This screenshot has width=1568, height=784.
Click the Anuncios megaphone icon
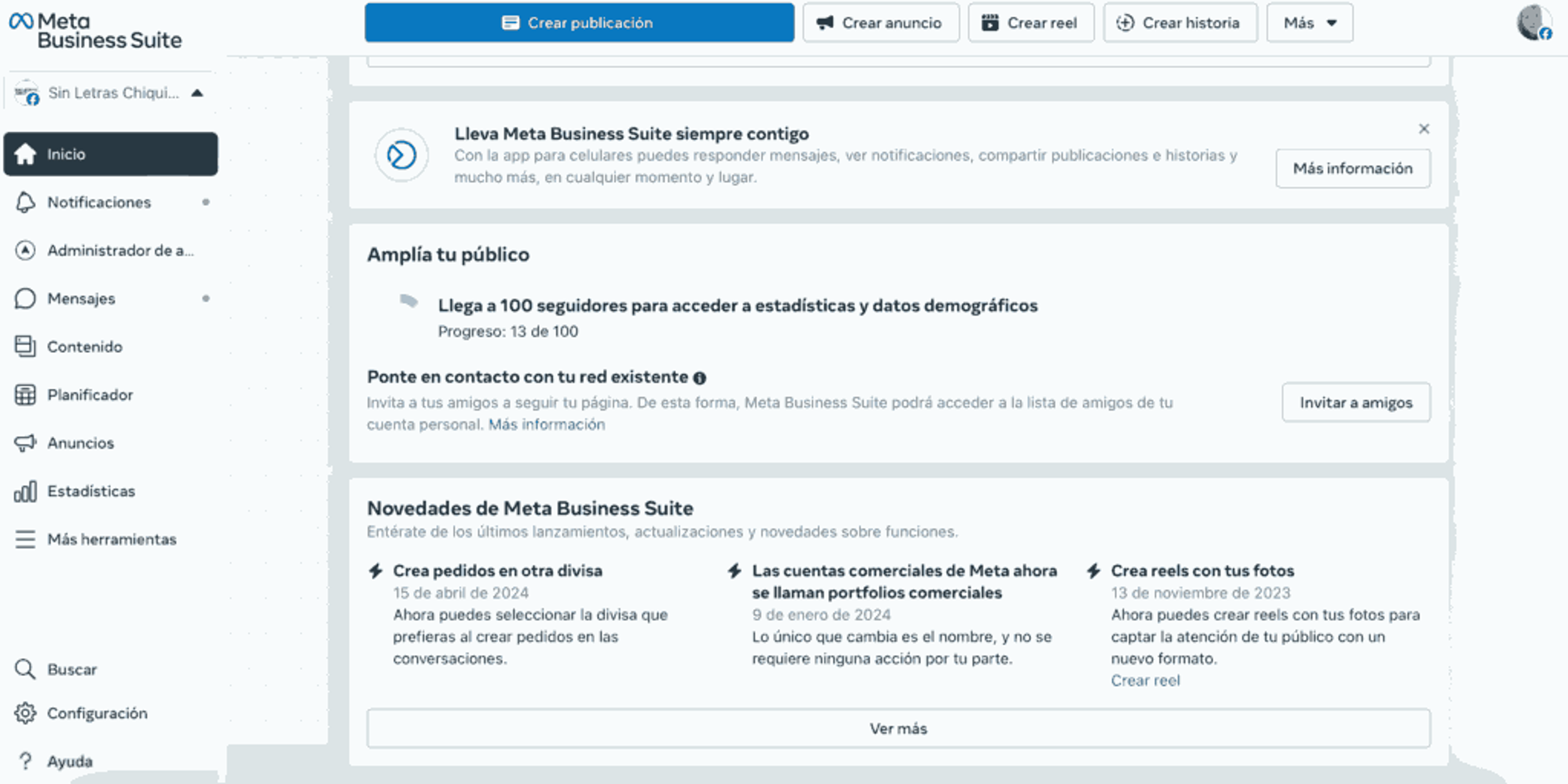coord(25,443)
